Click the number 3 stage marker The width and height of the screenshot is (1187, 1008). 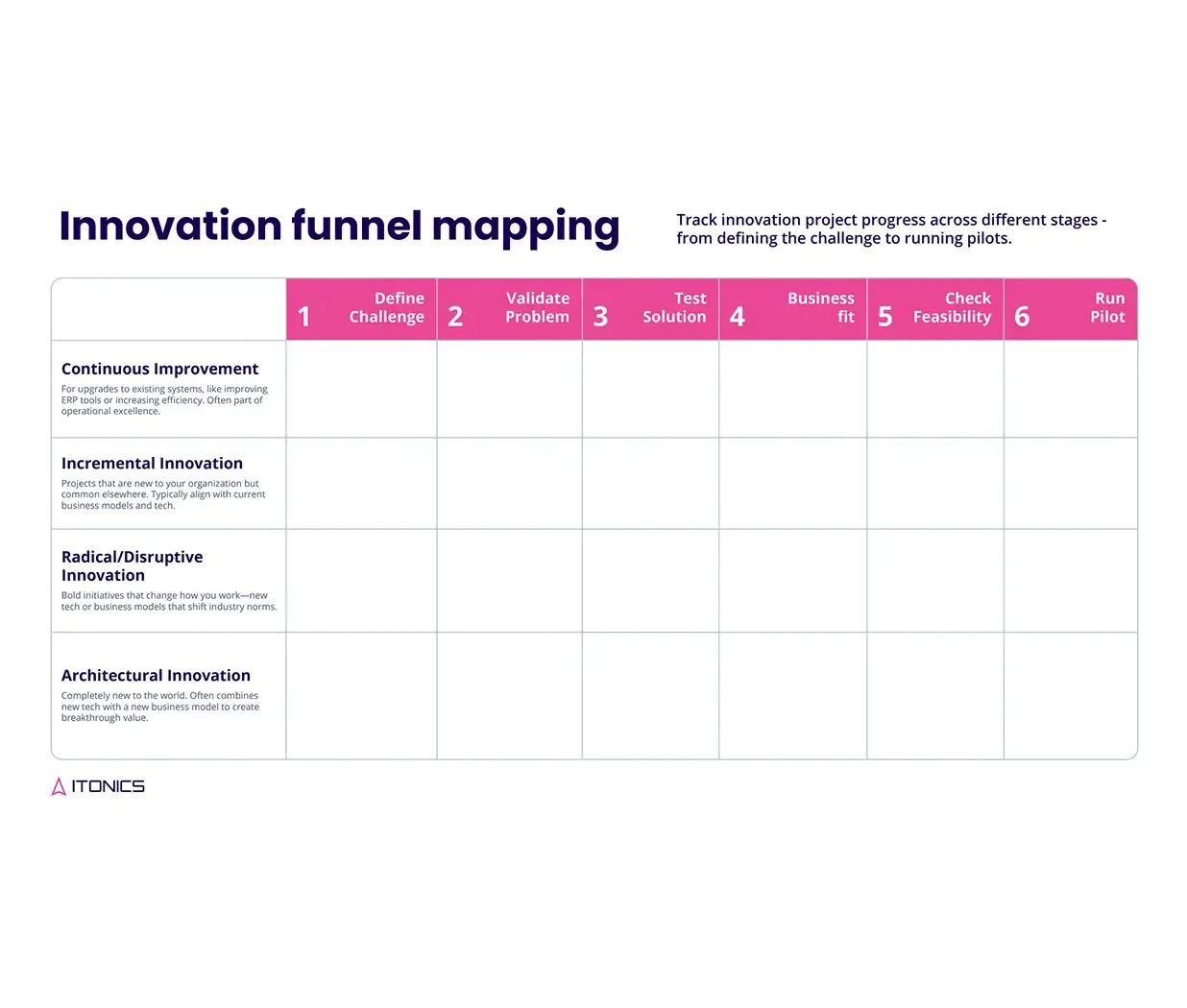pyautogui.click(x=600, y=317)
